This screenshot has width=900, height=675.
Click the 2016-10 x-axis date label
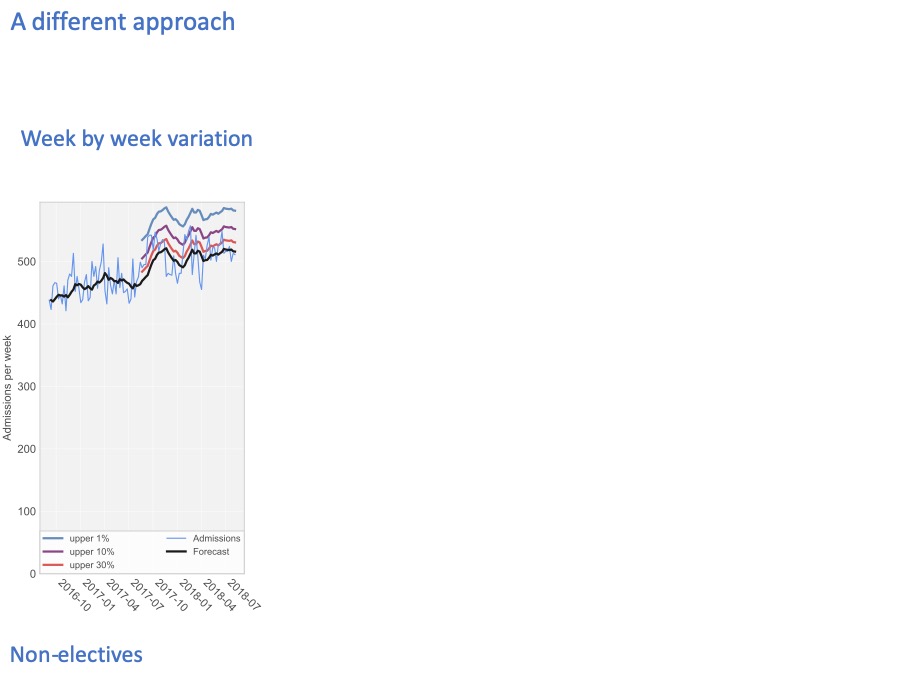[75, 595]
